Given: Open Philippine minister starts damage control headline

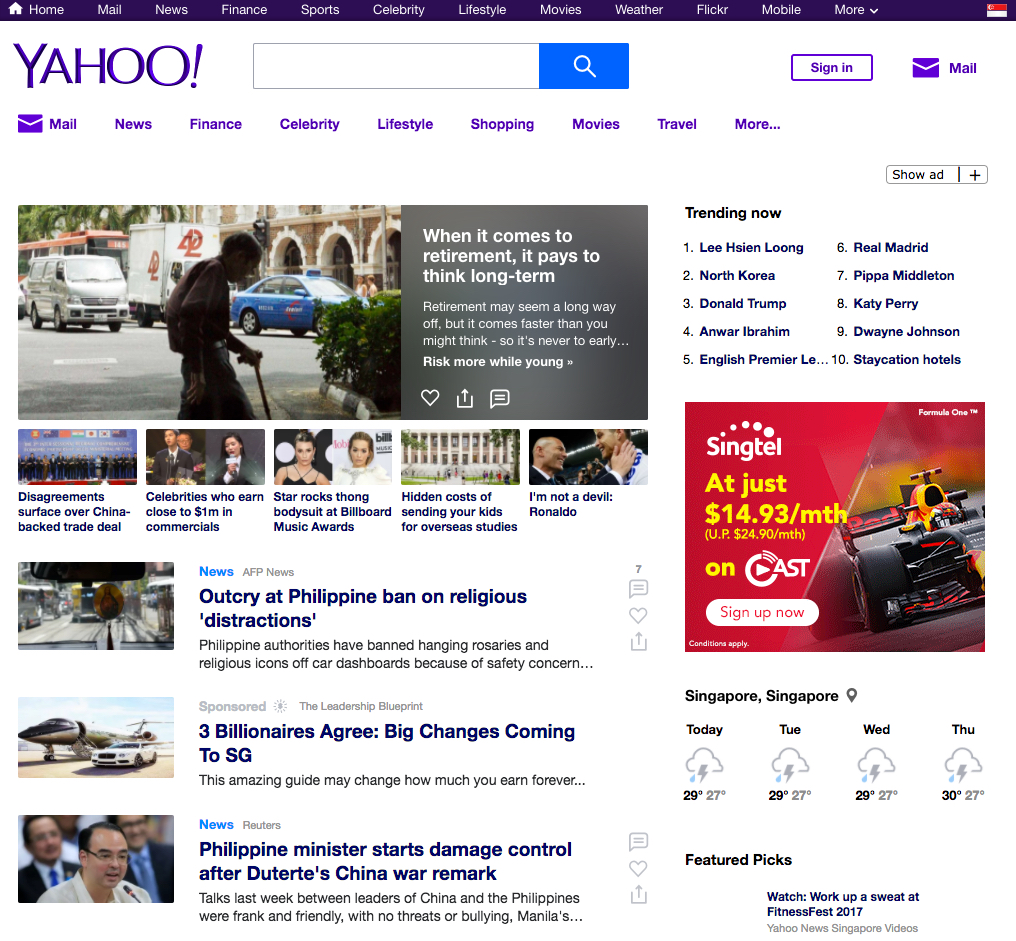Looking at the screenshot, I should [386, 861].
